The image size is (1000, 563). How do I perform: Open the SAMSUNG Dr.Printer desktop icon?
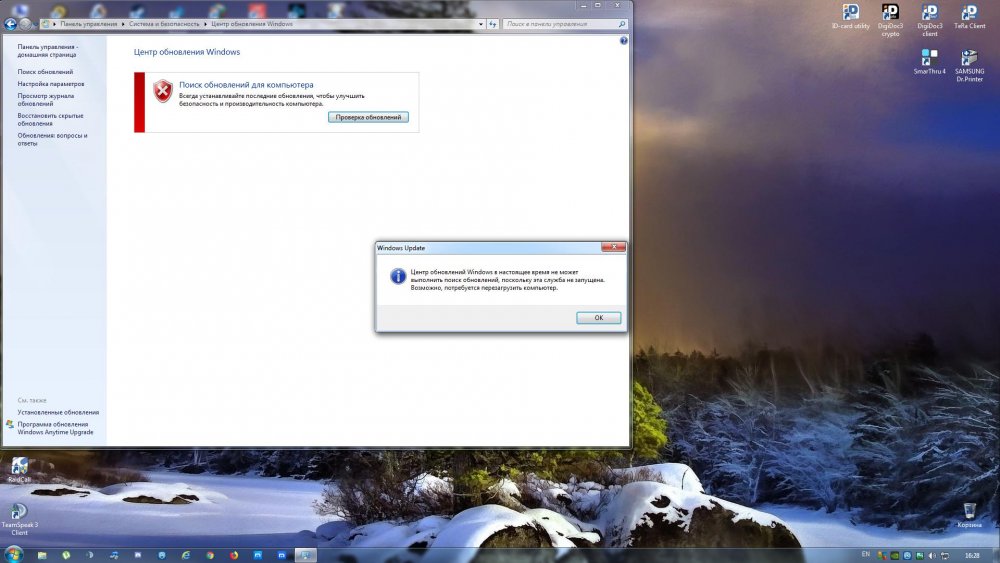[969, 61]
